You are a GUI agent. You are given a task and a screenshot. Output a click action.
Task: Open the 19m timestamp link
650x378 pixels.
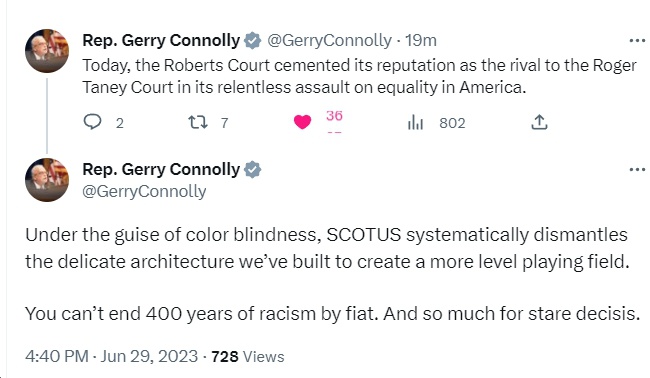point(421,41)
